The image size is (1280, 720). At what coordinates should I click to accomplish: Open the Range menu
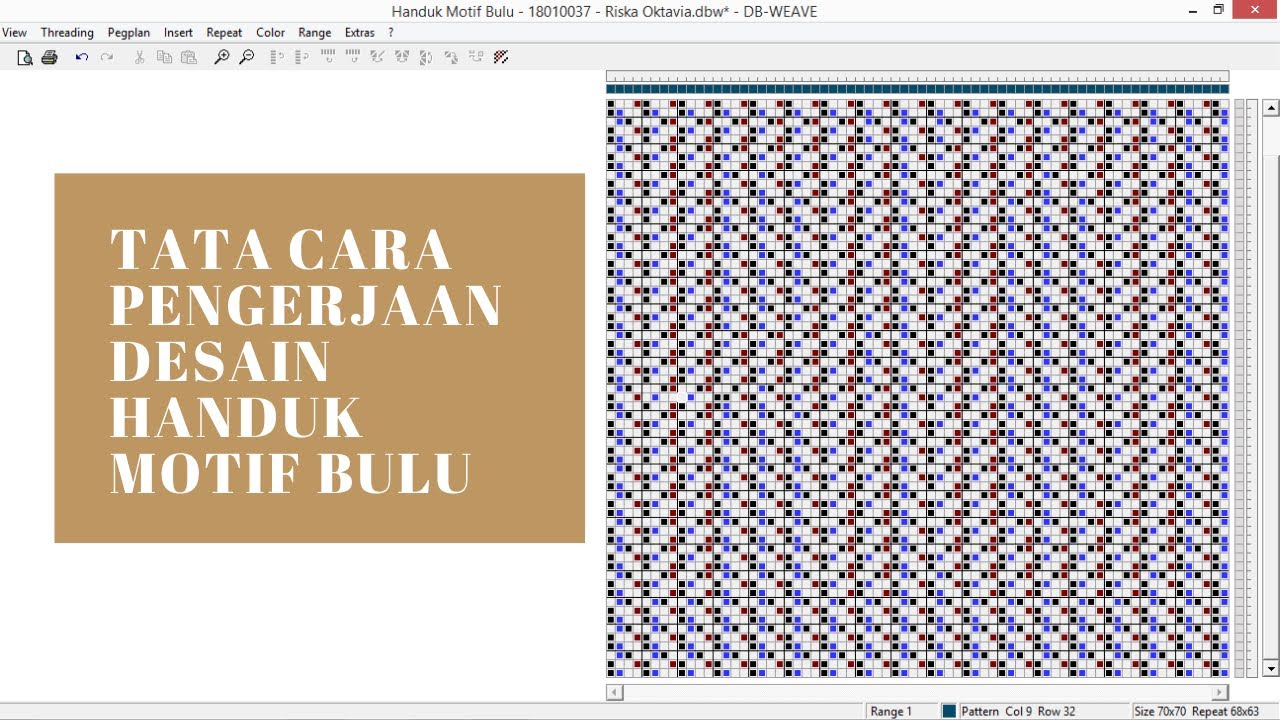click(x=314, y=33)
